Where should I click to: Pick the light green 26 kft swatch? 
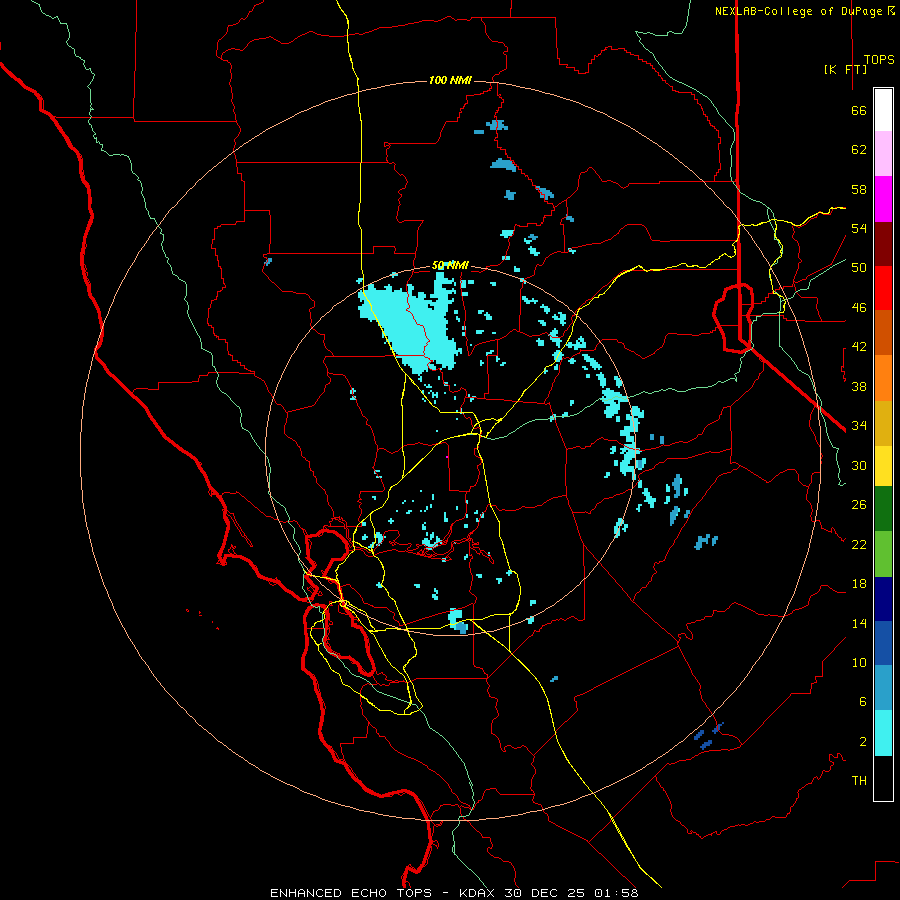tap(883, 554)
